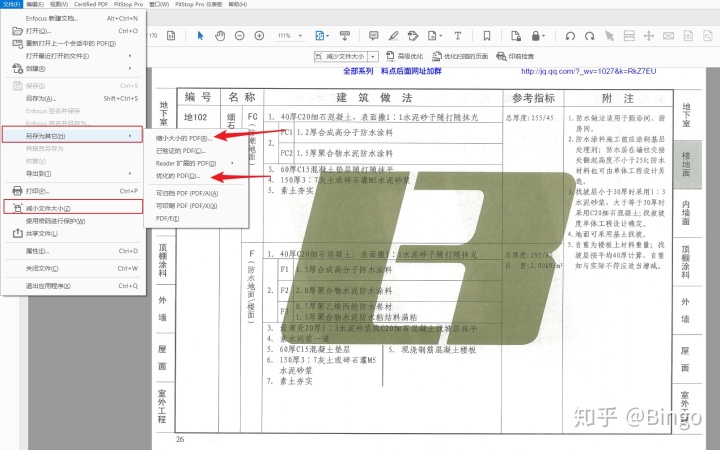Open the 文件 menu in menu bar
The width and height of the screenshot is (720, 450).
pyautogui.click(x=11, y=4)
